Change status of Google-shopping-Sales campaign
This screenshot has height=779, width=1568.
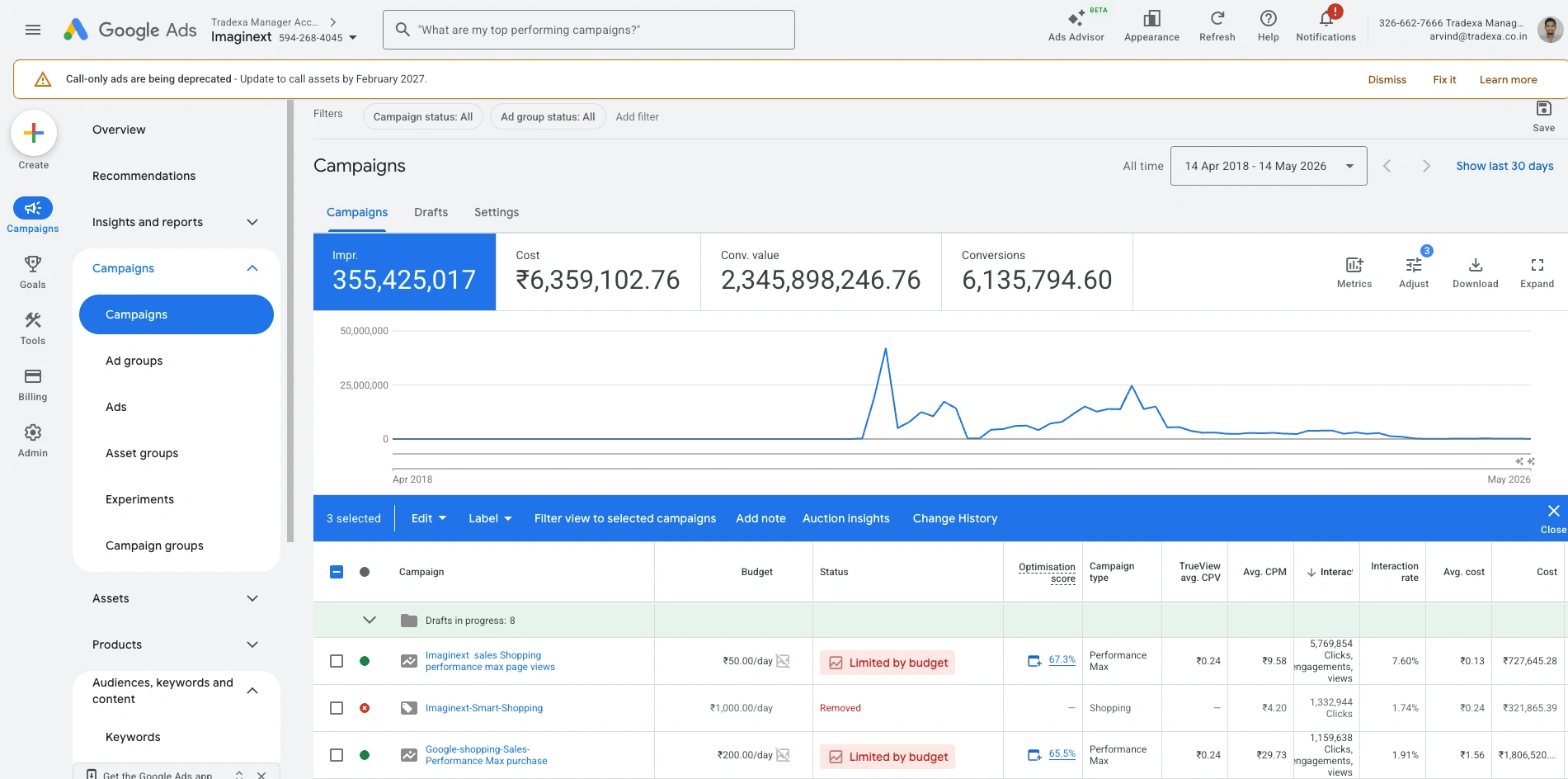[x=365, y=755]
